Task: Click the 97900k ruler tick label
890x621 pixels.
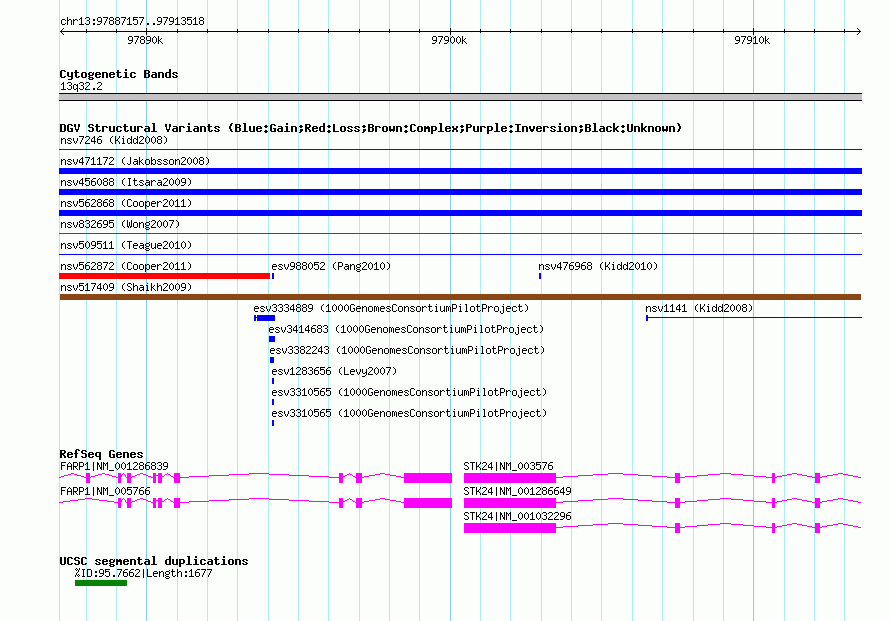Action: click(448, 40)
